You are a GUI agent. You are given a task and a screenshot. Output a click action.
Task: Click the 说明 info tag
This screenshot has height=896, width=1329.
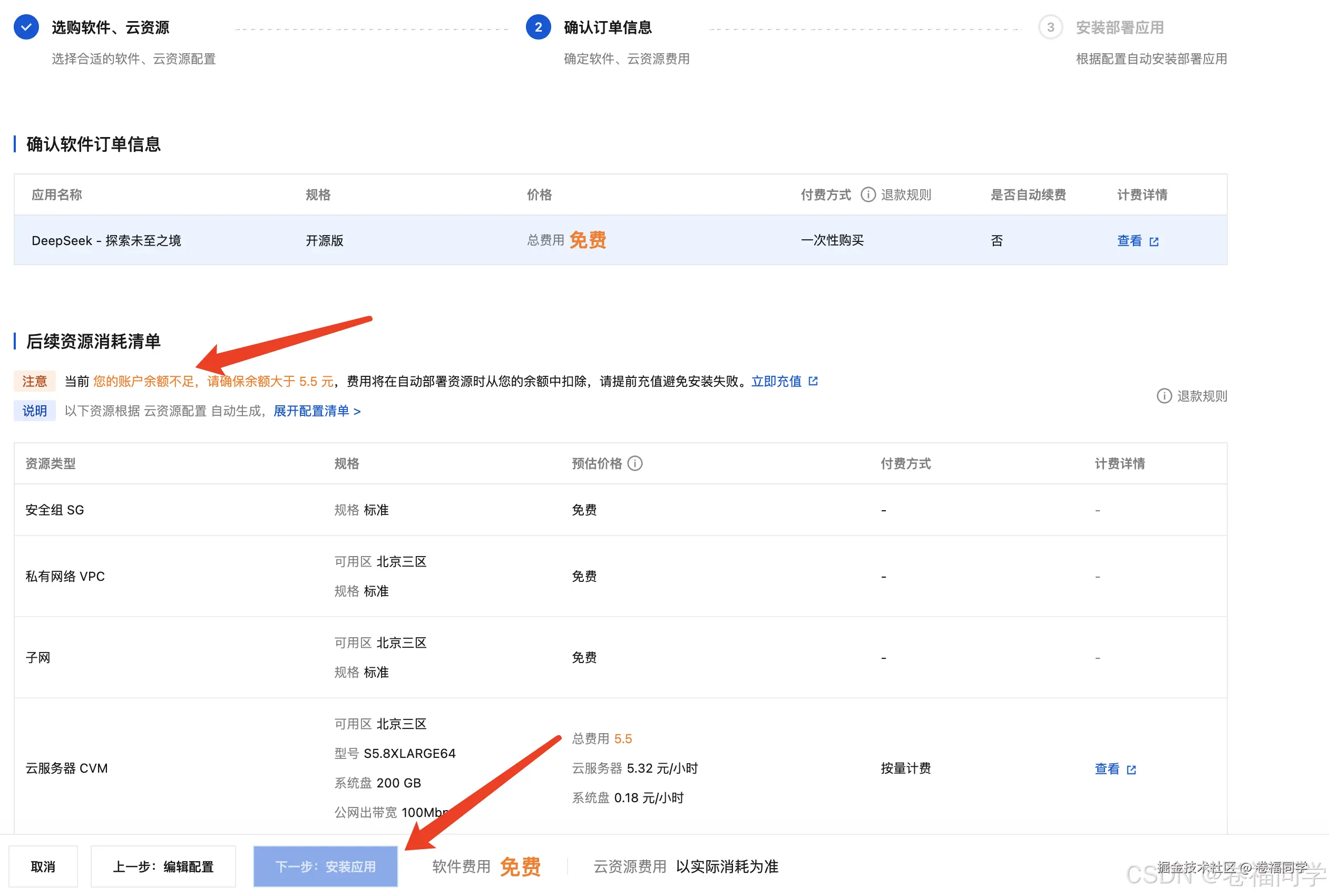point(35,411)
